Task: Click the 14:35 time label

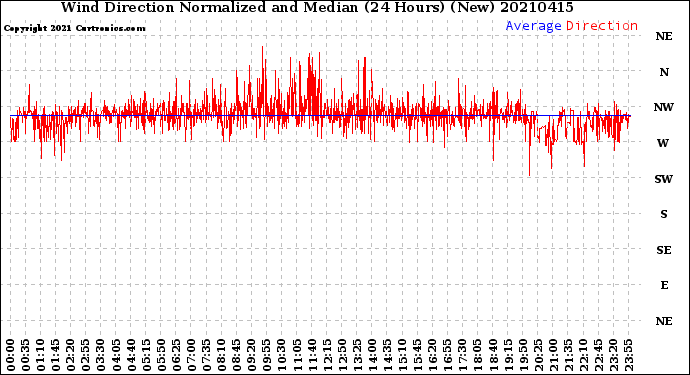Action: point(387,355)
